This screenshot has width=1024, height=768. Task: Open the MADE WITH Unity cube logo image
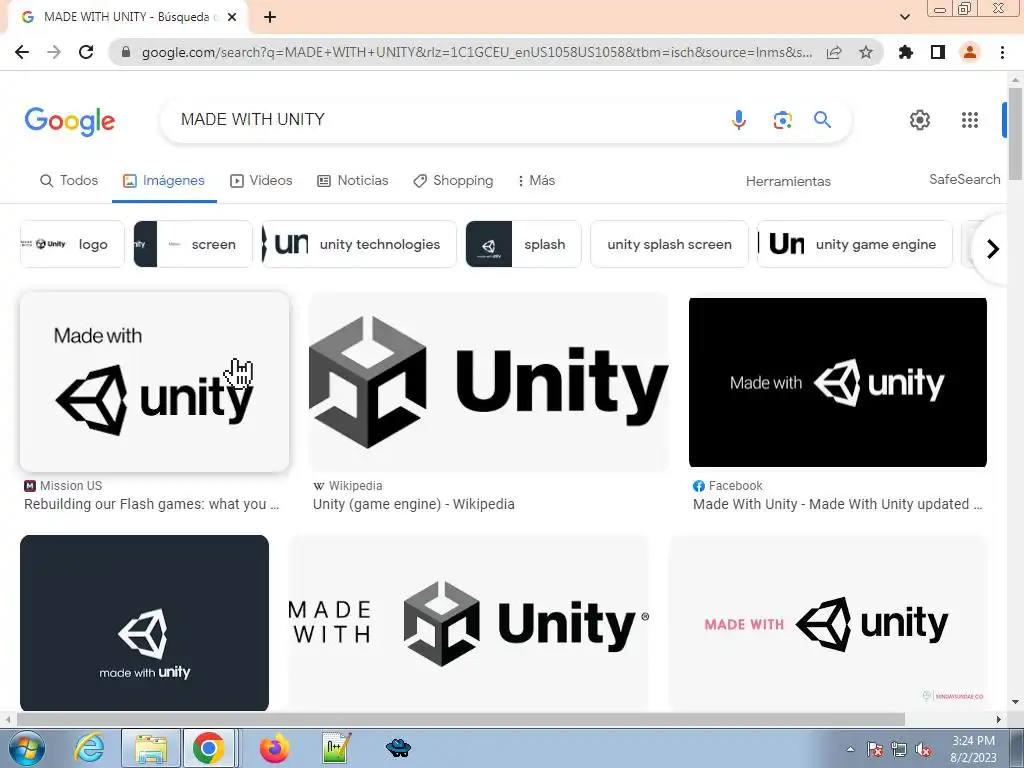tap(468, 623)
